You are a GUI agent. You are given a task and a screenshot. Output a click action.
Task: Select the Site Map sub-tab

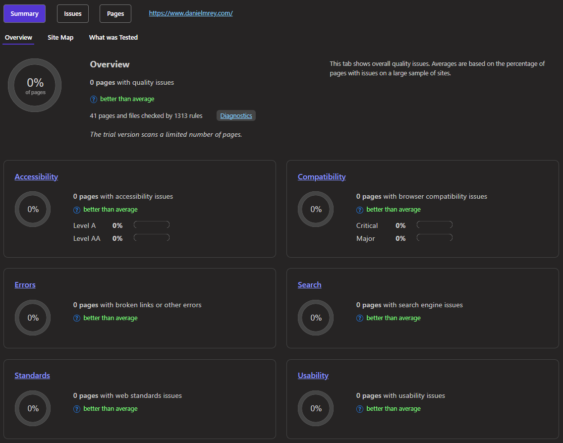coord(60,38)
